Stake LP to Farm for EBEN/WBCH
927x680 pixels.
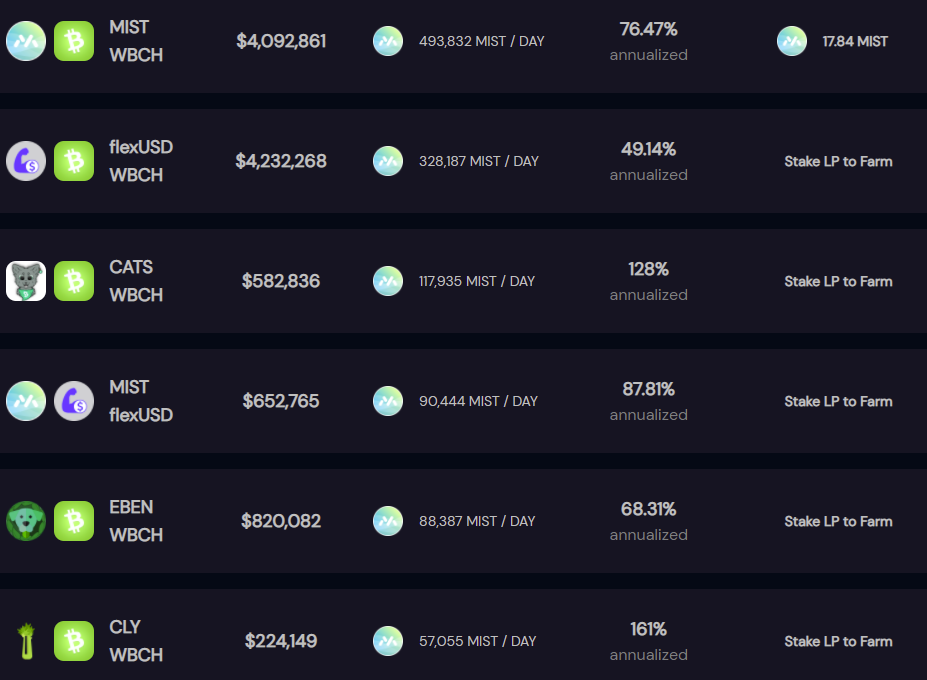click(838, 522)
